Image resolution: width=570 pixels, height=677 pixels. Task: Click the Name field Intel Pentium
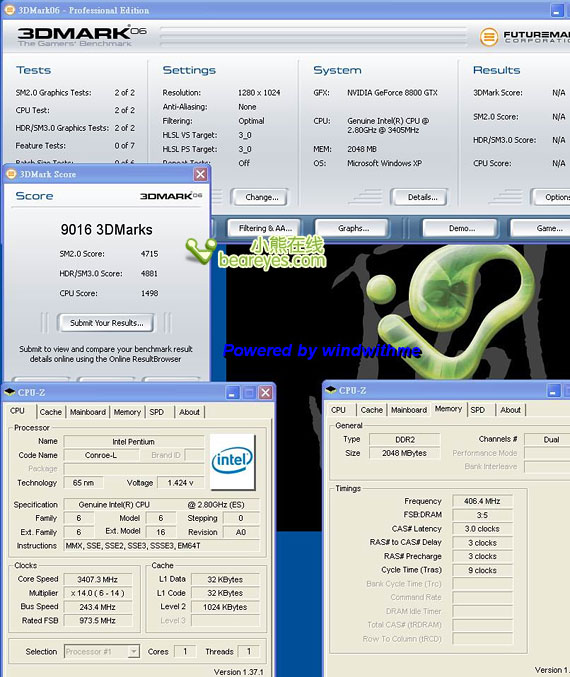coord(133,442)
